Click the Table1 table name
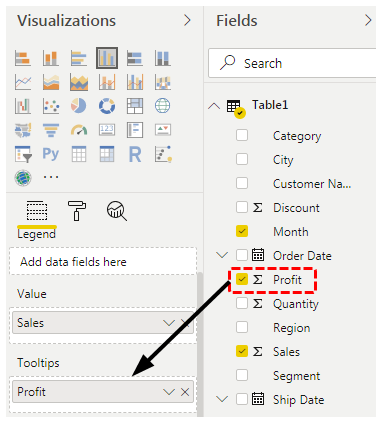The width and height of the screenshot is (381, 422). pos(270,105)
